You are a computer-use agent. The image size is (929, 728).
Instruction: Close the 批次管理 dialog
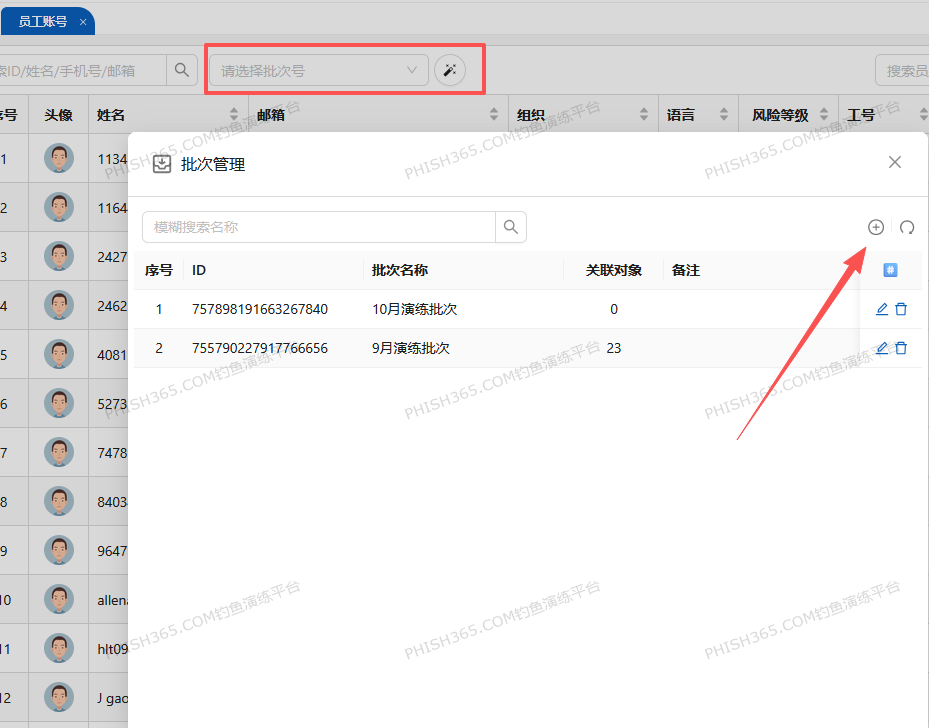895,162
